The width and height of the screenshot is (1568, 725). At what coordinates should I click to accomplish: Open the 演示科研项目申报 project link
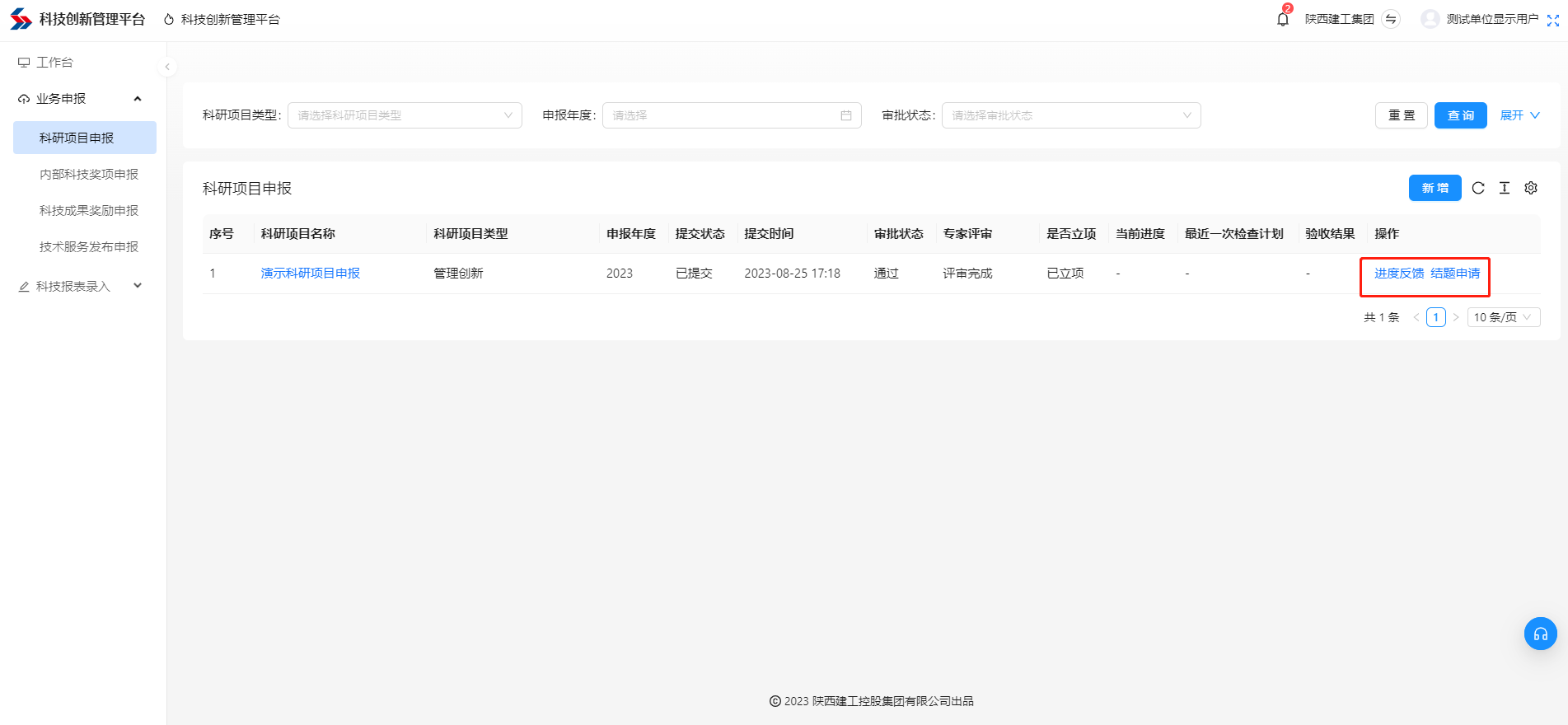(x=310, y=274)
